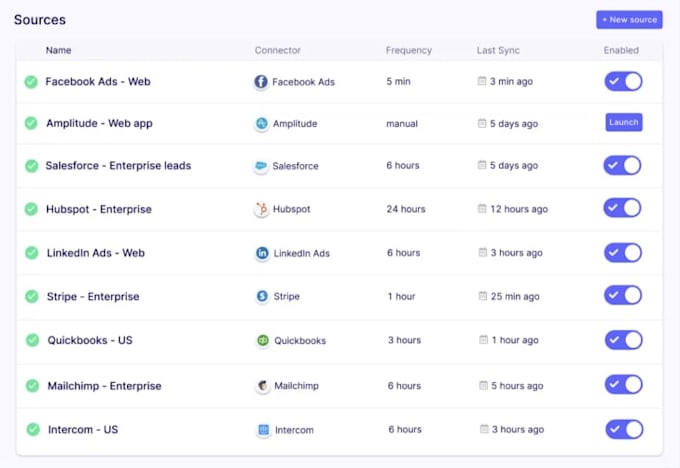The image size is (680, 468).
Task: Click green status check for Hubspot - Enterprise
Action: (x=31, y=209)
